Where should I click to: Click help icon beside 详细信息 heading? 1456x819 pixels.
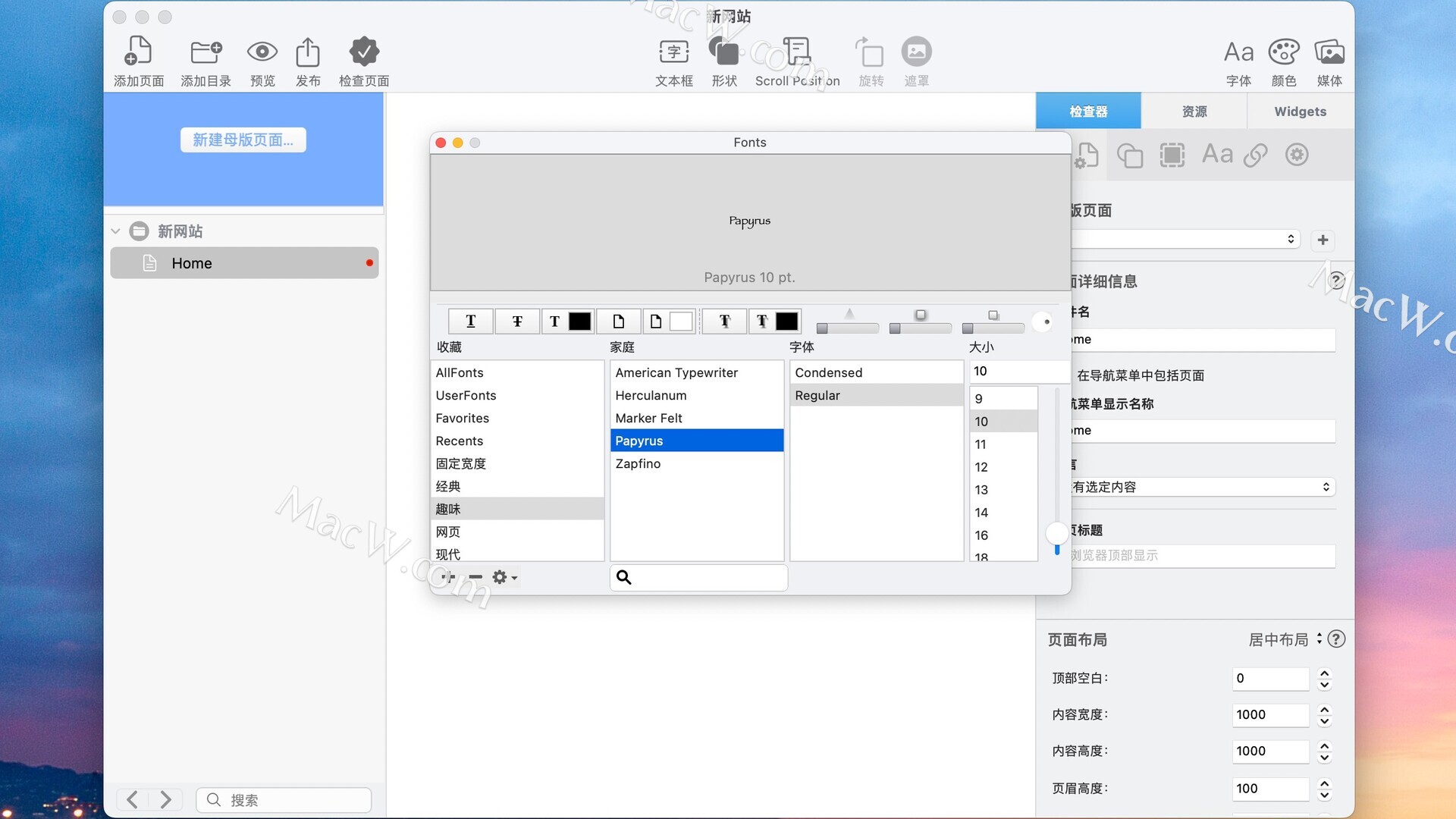[x=1337, y=279]
